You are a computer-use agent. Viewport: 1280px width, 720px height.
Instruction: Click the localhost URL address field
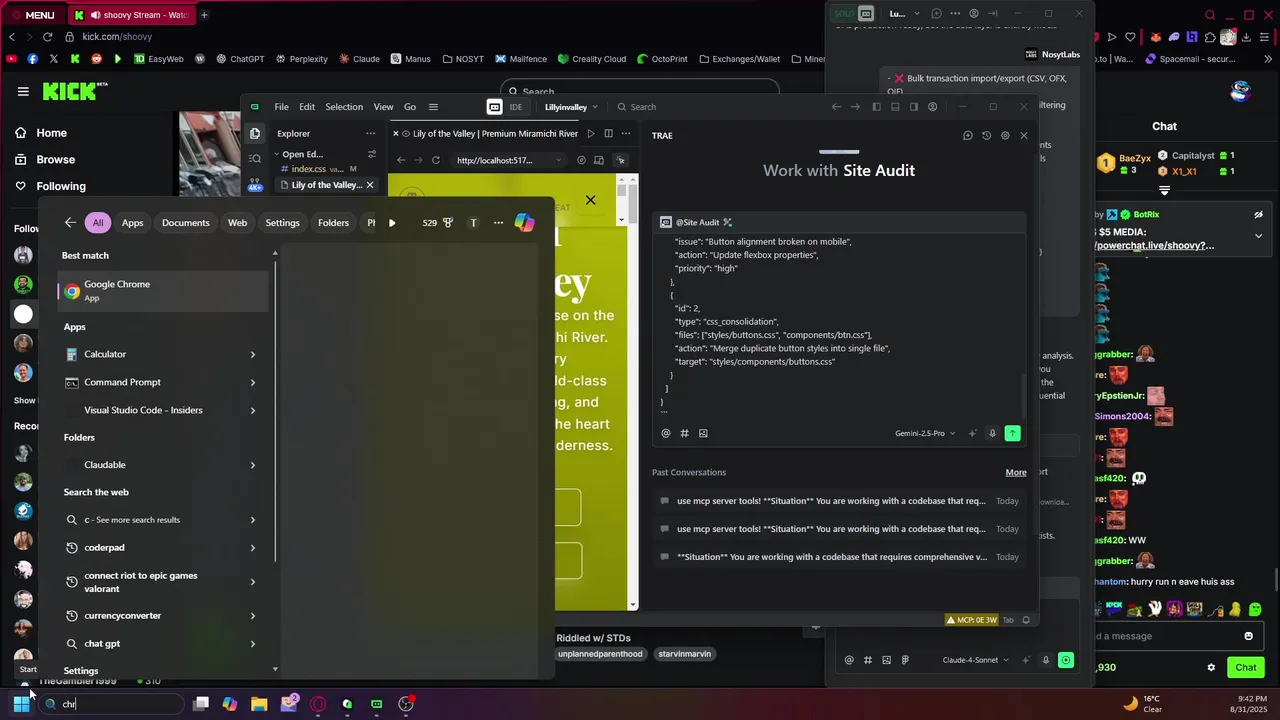coord(508,160)
